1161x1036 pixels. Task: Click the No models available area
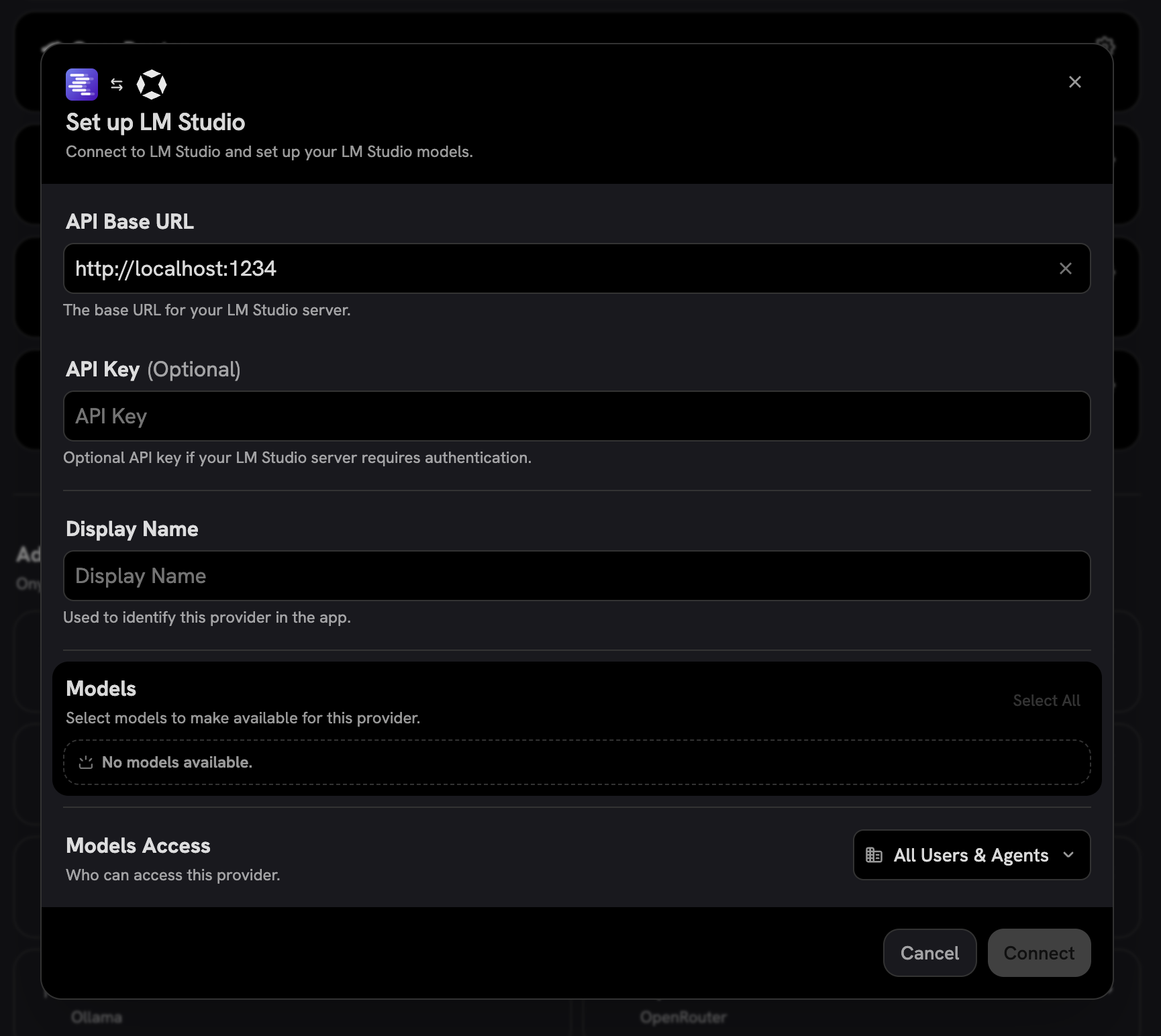click(x=576, y=762)
